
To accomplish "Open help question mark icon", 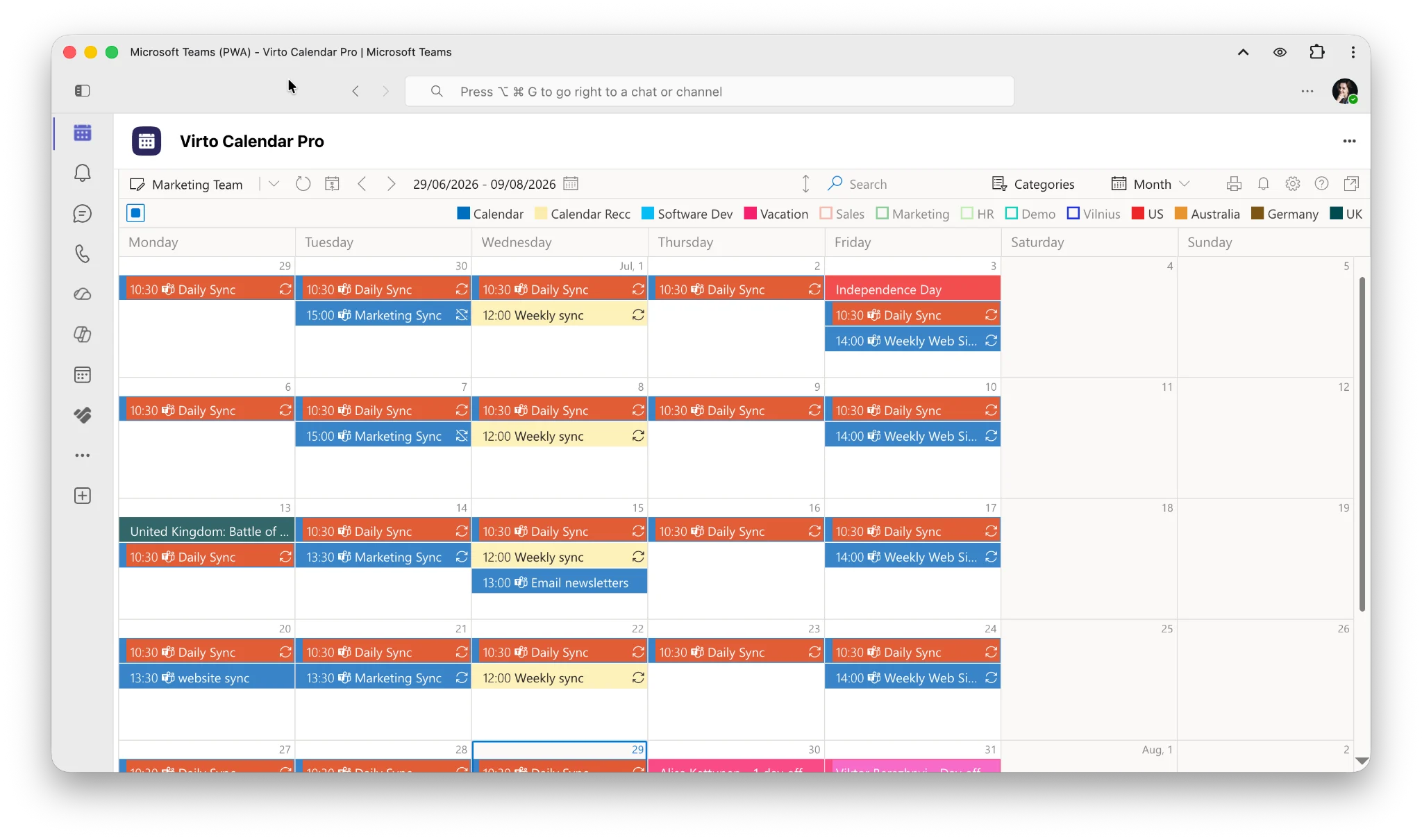I will click(x=1322, y=184).
